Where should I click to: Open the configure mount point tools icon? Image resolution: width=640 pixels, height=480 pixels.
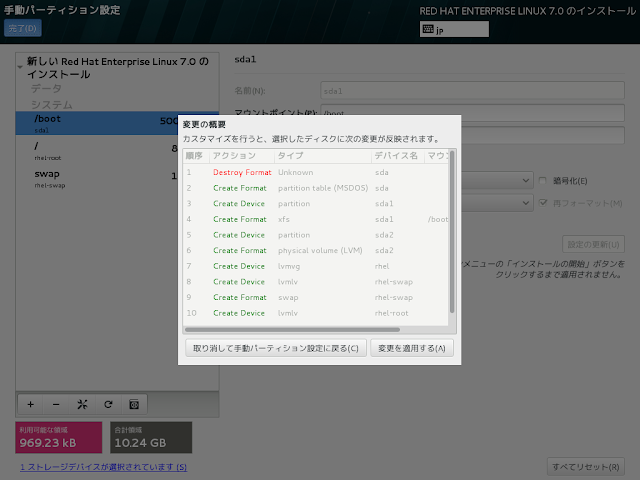click(82, 404)
